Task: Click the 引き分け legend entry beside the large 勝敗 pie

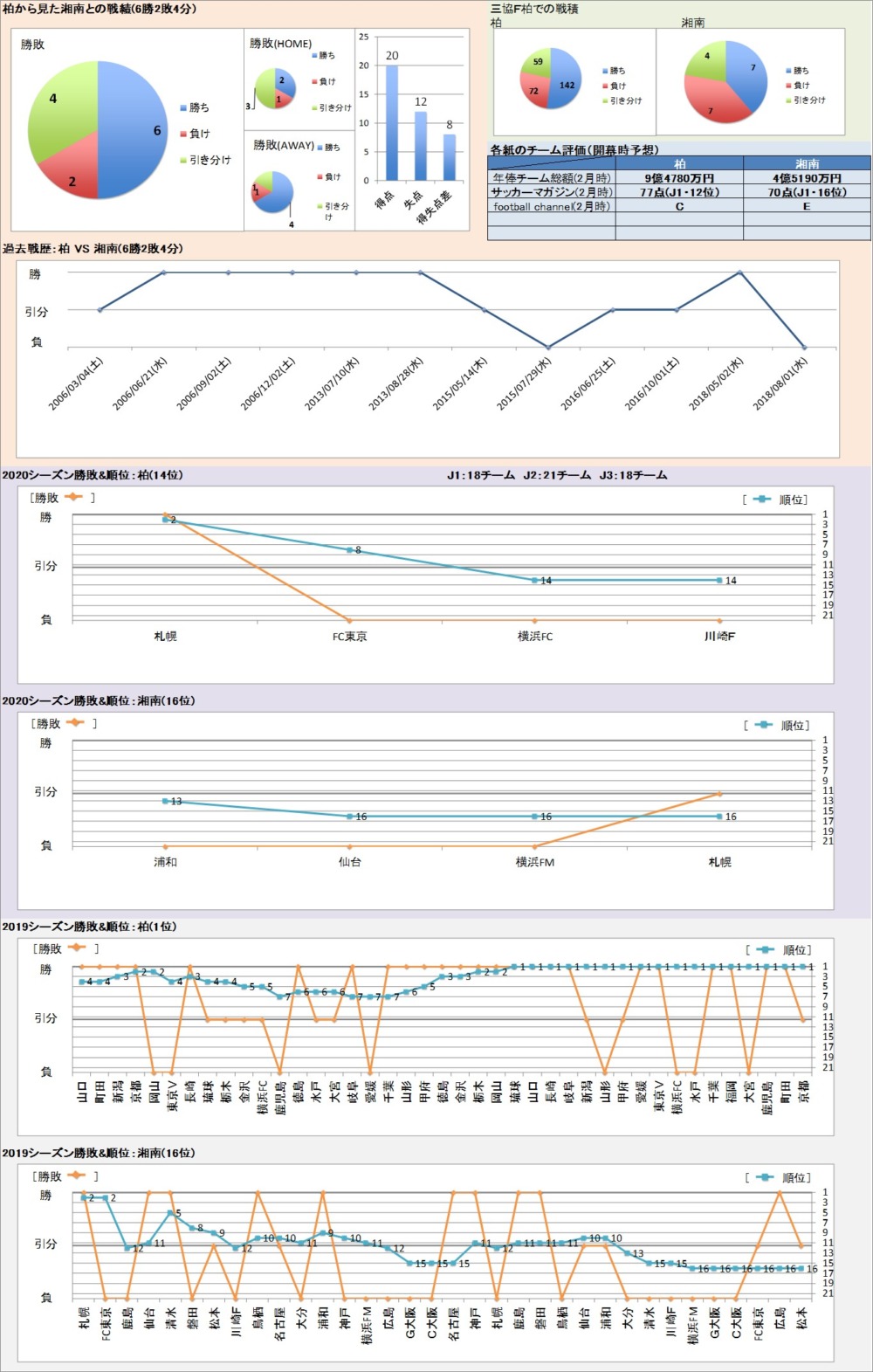Action: coord(210,160)
